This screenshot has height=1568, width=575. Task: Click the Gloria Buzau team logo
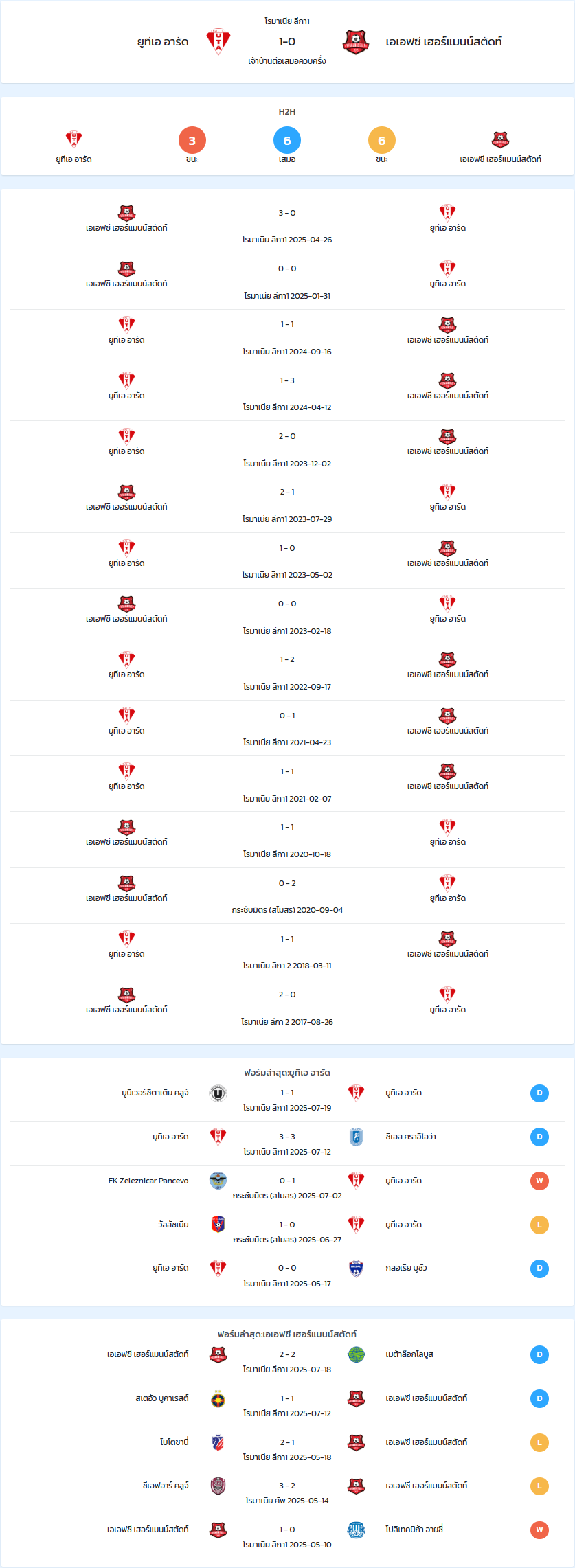pyautogui.click(x=356, y=1268)
